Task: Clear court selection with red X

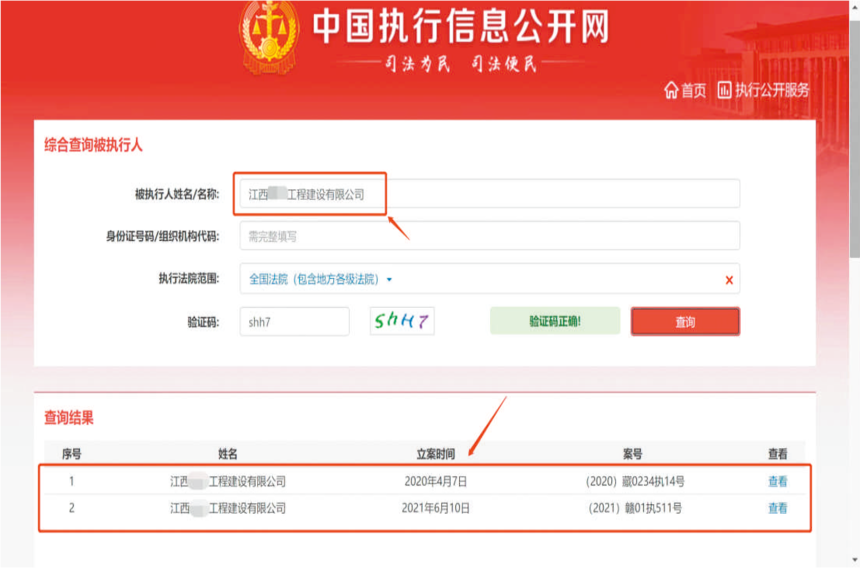Action: click(x=729, y=280)
